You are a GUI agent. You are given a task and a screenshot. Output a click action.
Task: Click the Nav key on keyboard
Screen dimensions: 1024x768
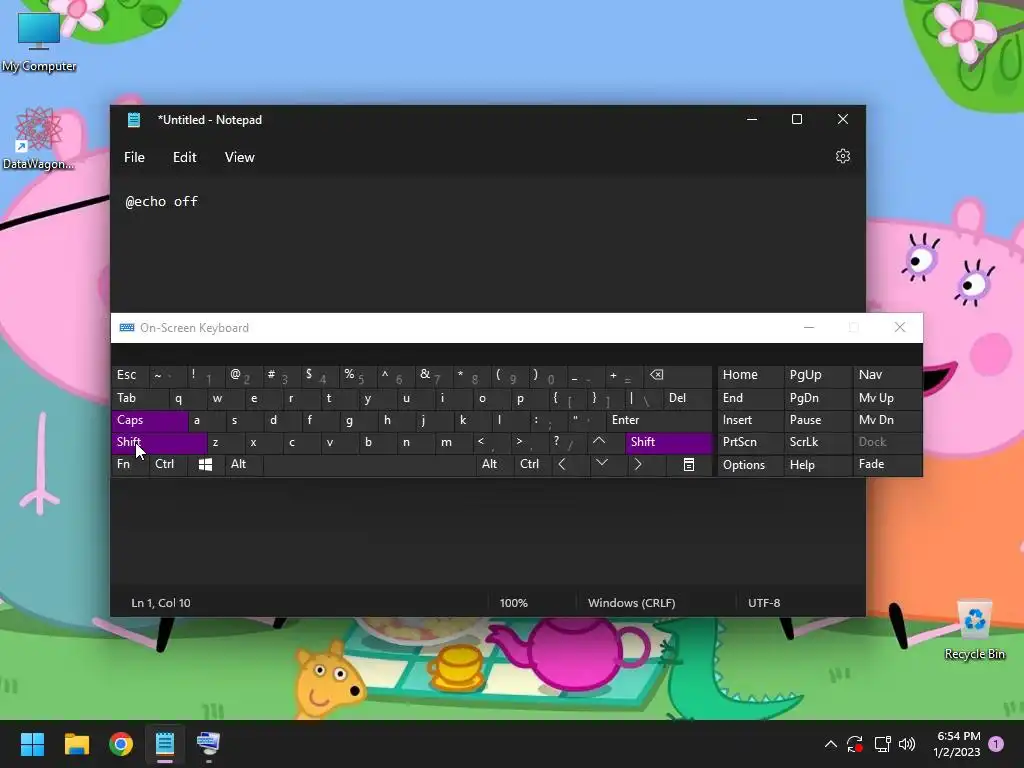(x=888, y=375)
